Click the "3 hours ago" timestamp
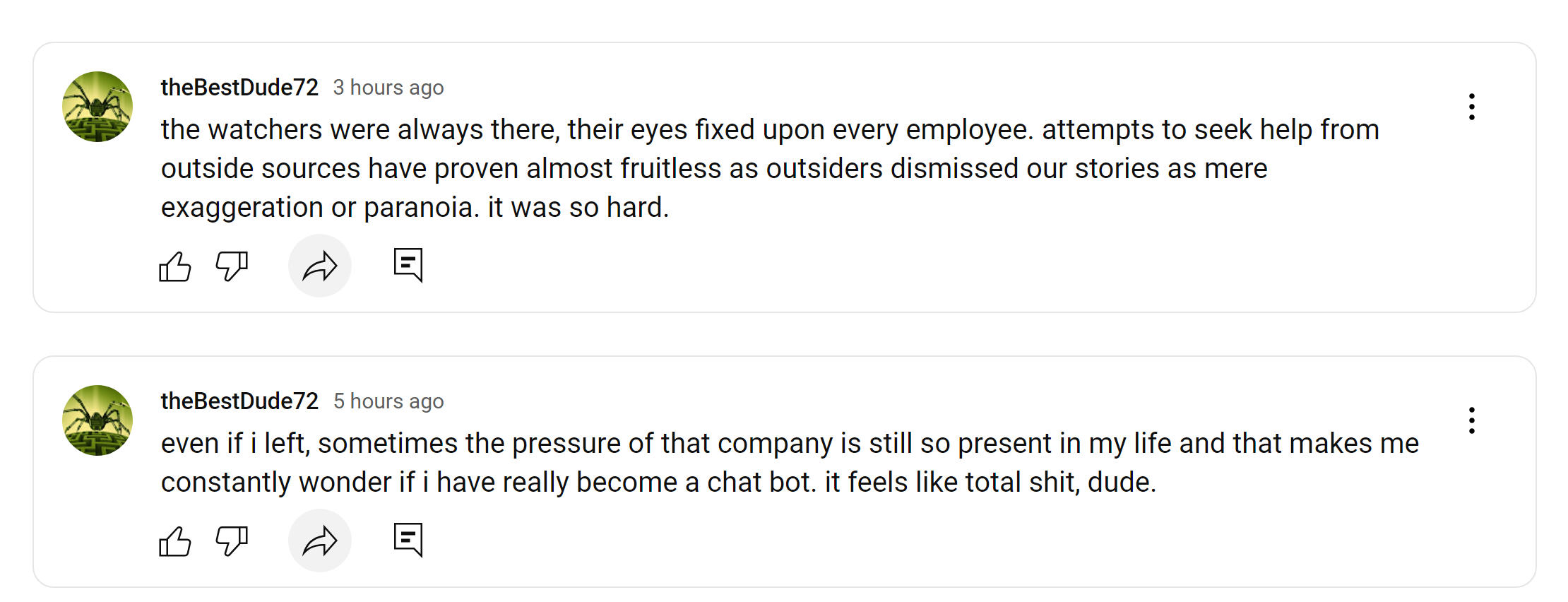This screenshot has width=1568, height=602. pos(388,88)
